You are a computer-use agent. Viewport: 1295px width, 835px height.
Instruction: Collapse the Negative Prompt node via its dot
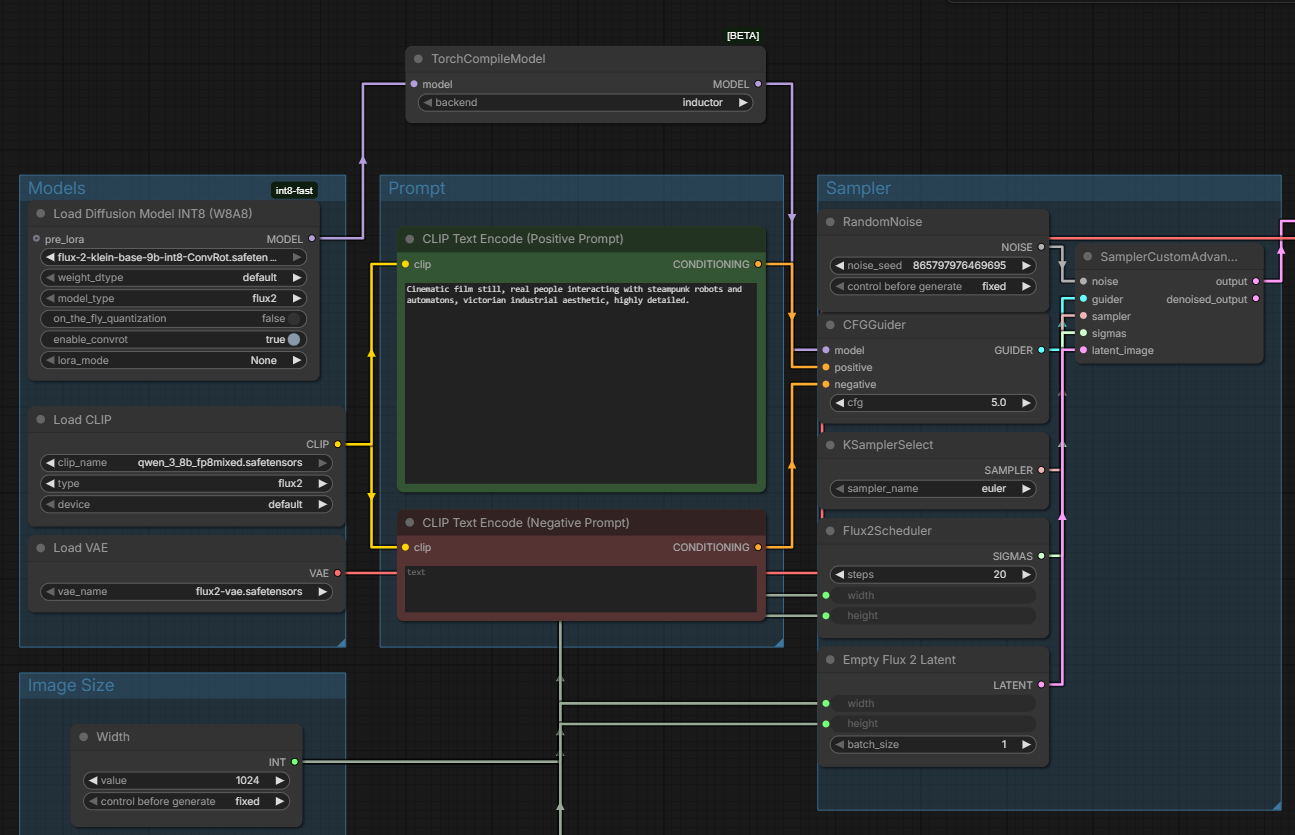click(410, 523)
